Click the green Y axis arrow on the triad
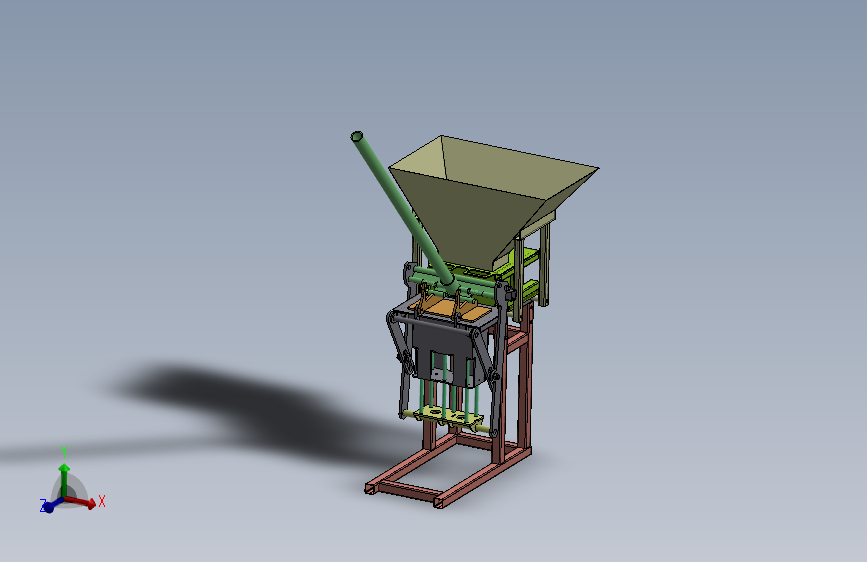Image resolution: width=867 pixels, height=562 pixels. [64, 480]
